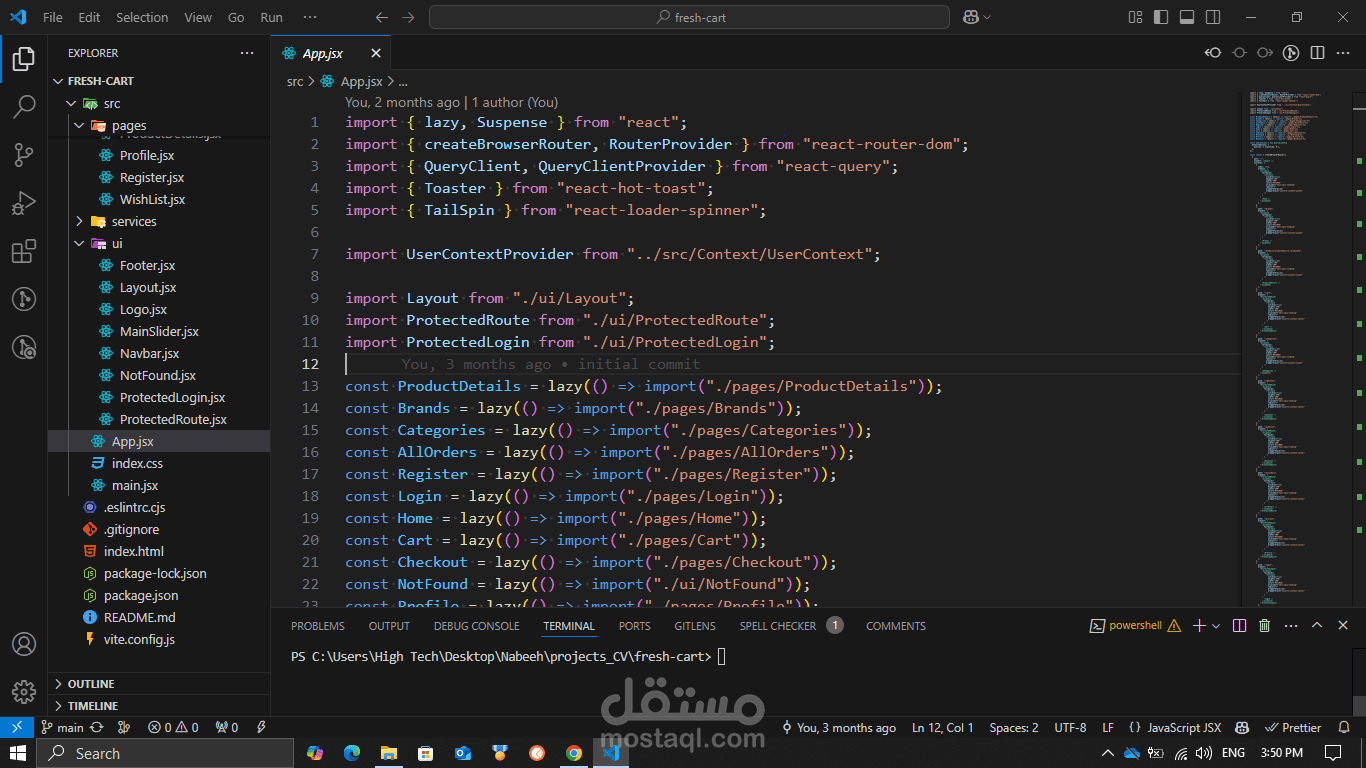The height and width of the screenshot is (768, 1366).
Task: Open the Accounts menu icon
Action: [24, 644]
